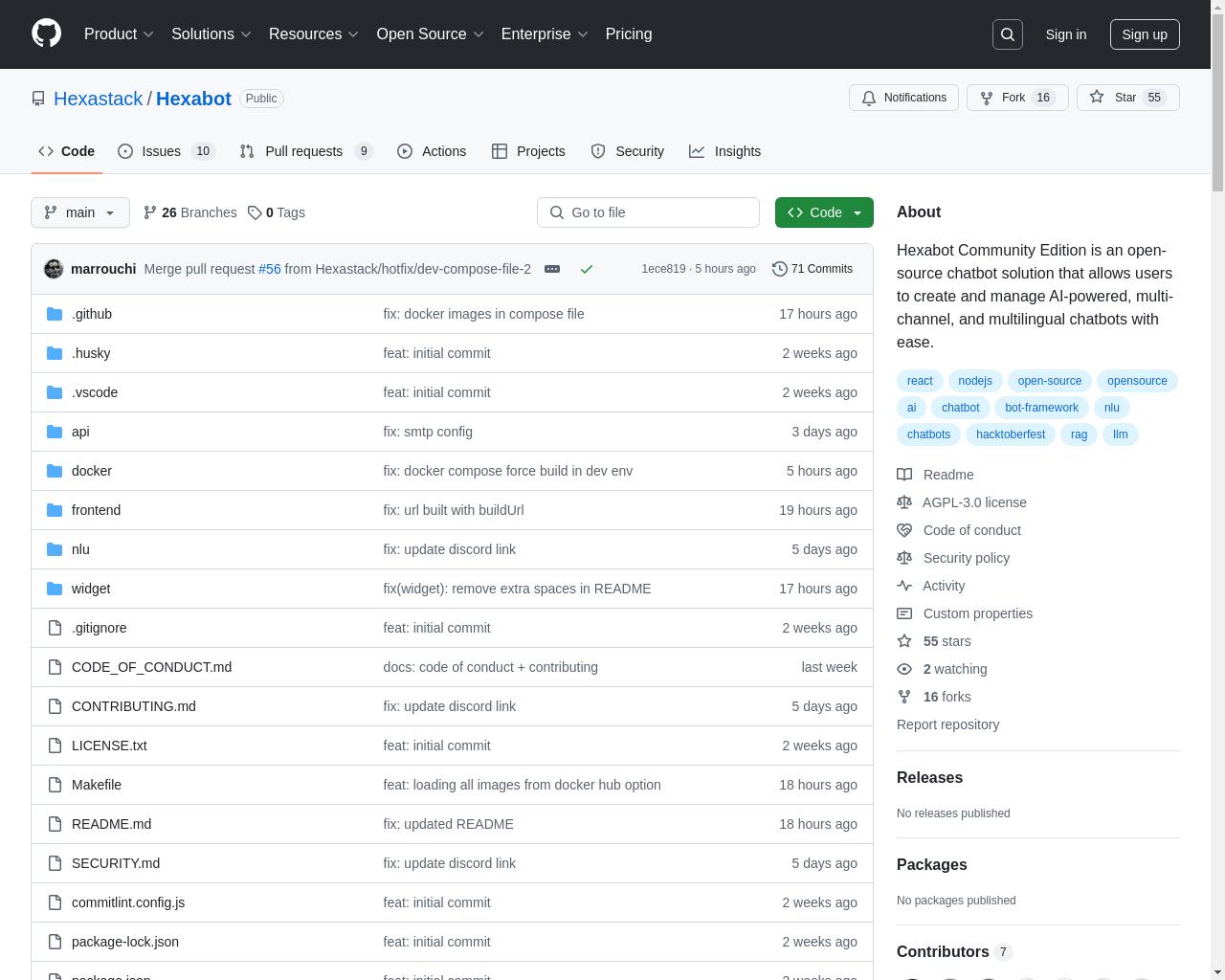Image resolution: width=1225 pixels, height=980 pixels.
Task: Open the Security tab
Action: [627, 151]
